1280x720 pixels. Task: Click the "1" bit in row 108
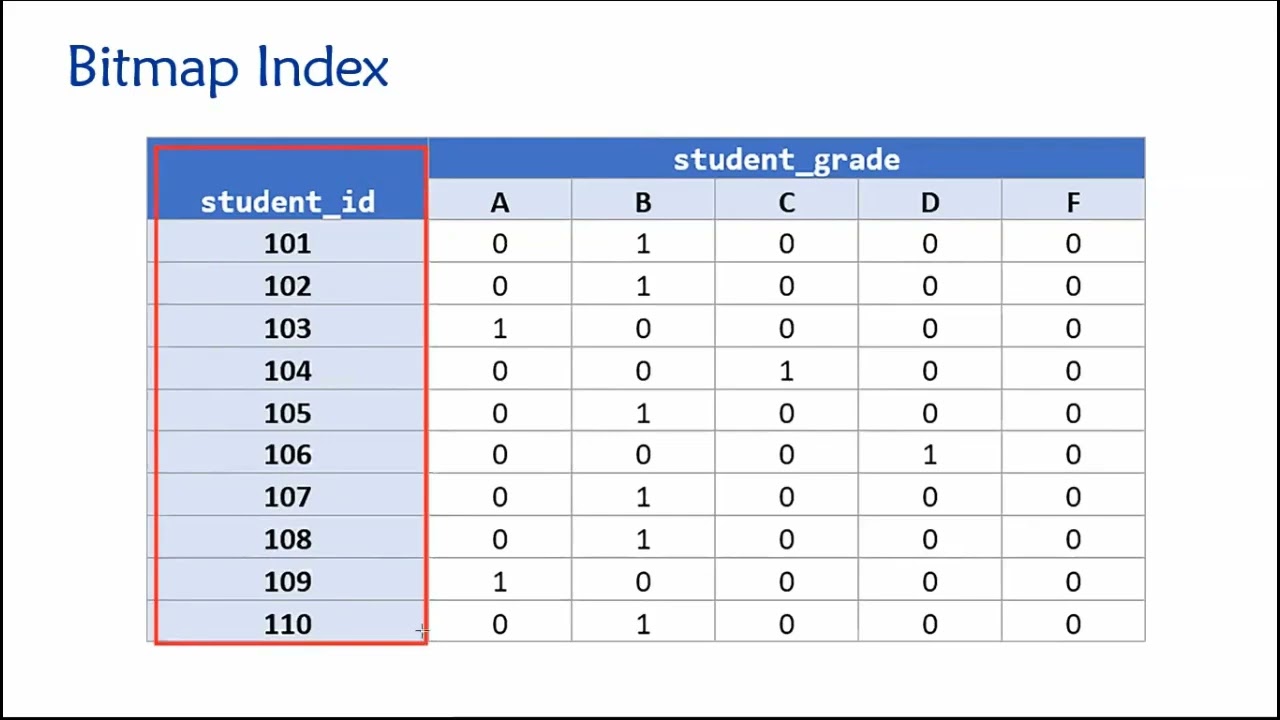(643, 538)
